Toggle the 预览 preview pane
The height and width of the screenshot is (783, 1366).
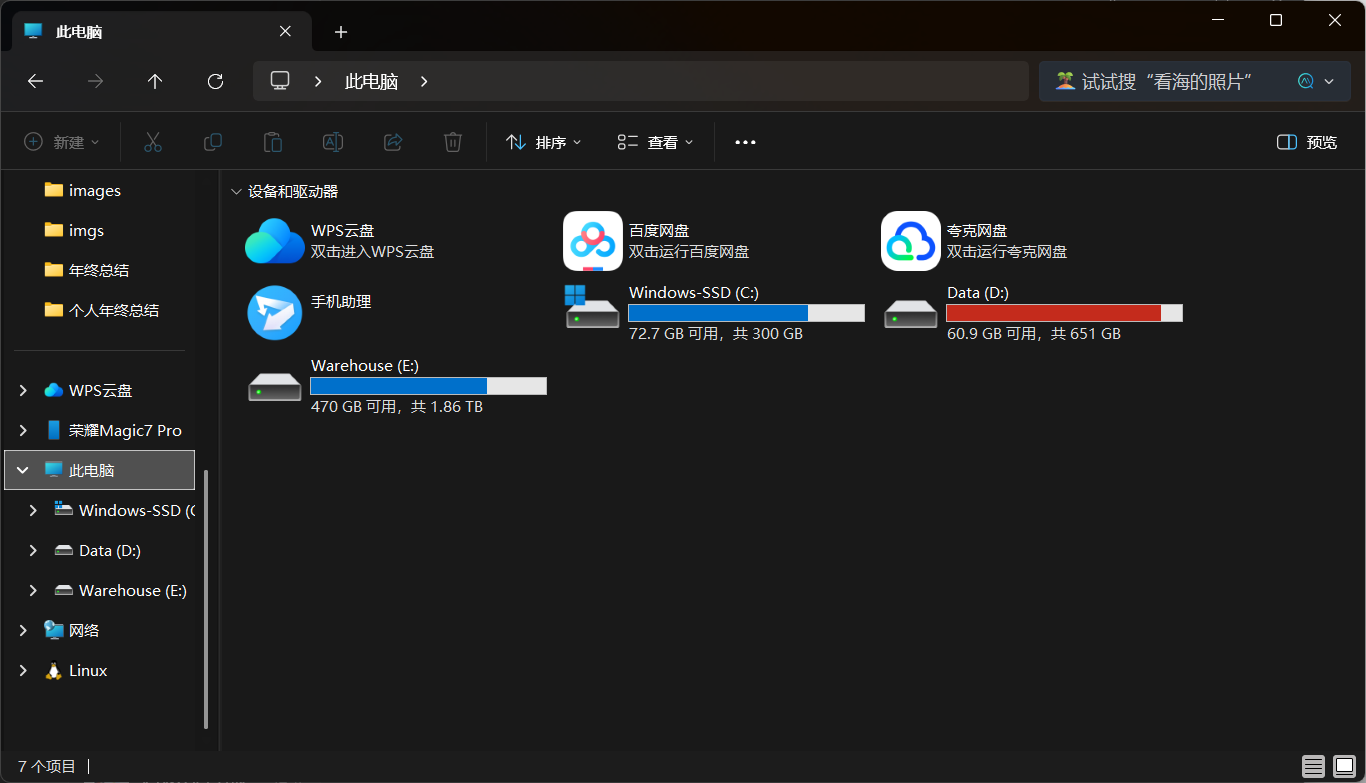1307,142
